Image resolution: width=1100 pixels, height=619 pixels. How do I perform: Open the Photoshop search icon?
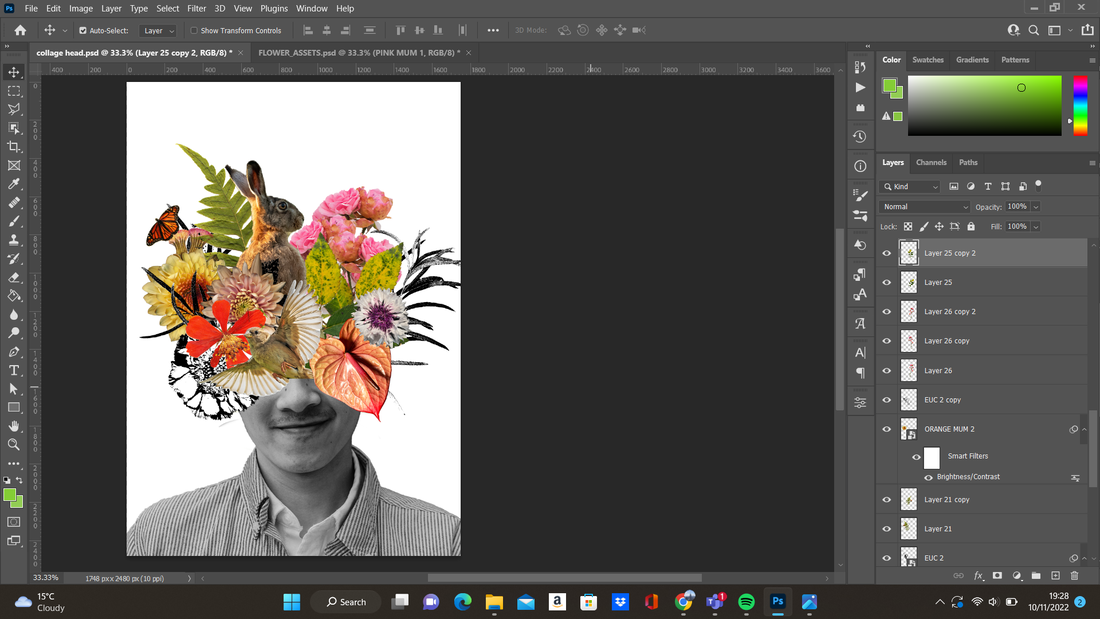[x=1033, y=30]
